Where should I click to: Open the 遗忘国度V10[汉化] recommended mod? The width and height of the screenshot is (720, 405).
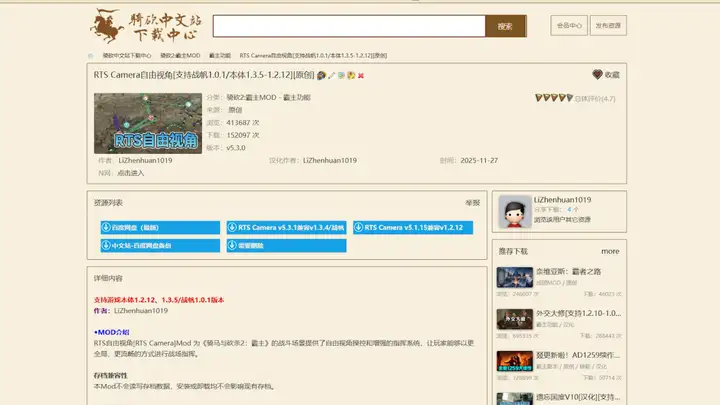(x=578, y=397)
